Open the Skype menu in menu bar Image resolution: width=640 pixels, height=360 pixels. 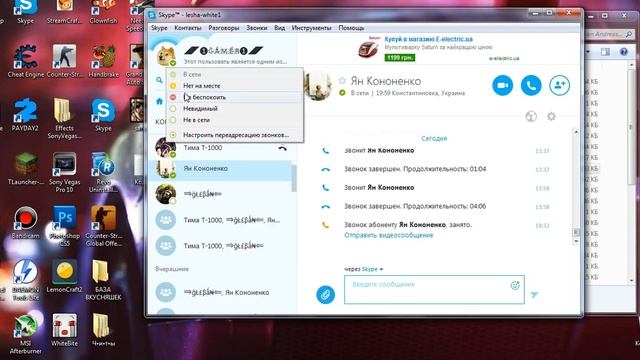(159, 28)
